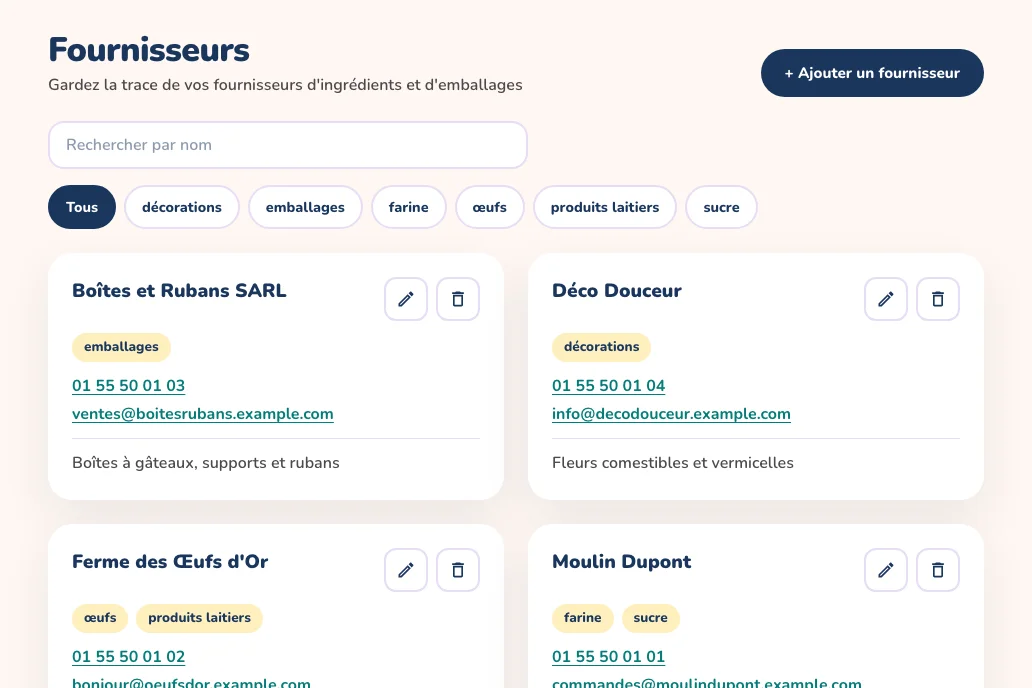The image size is (1032, 688).
Task: Edit the Déco Douceur supplier
Action: (886, 299)
